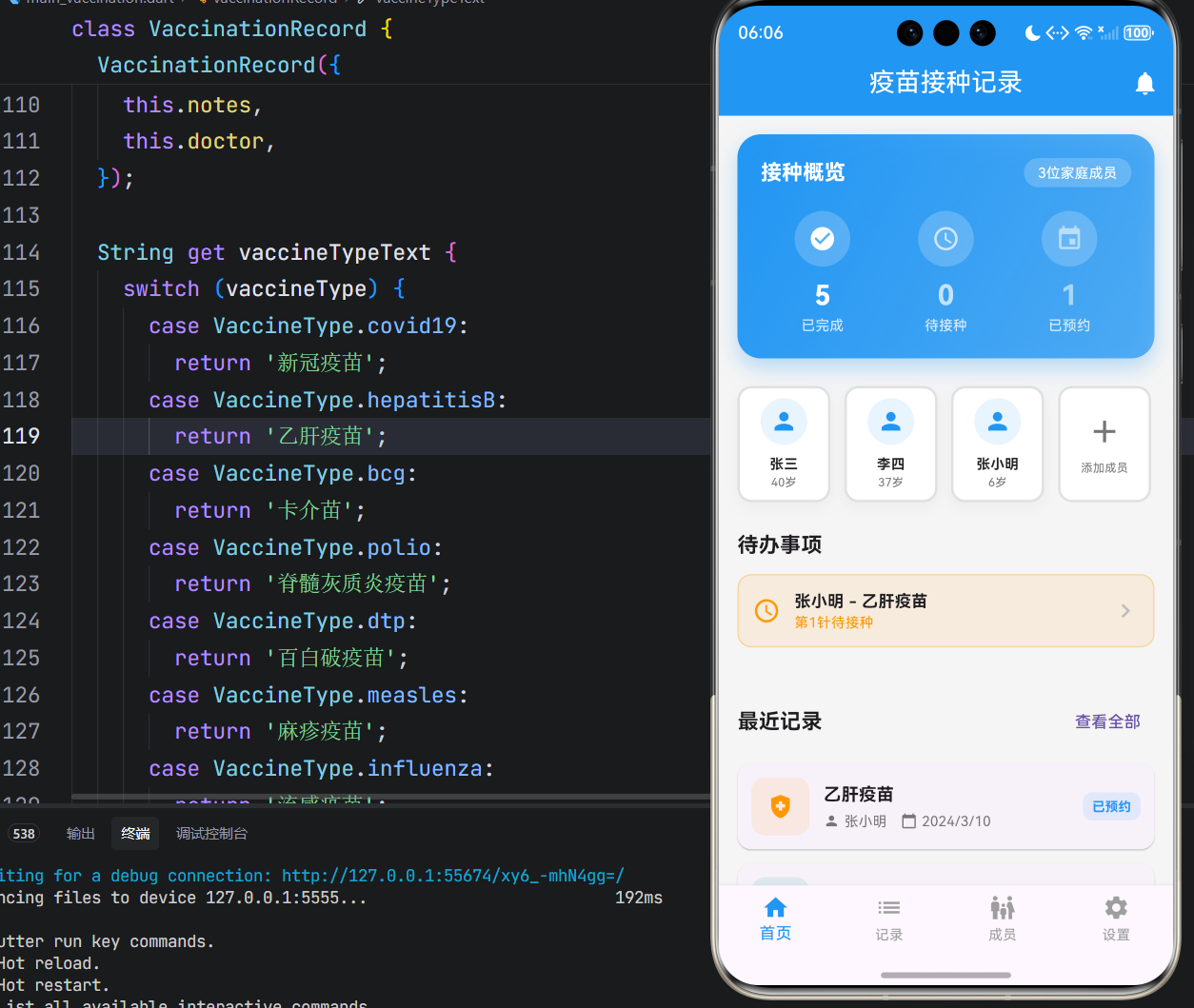The height and width of the screenshot is (1008, 1194).
Task: Select 张三's avatar icon
Action: pos(784,421)
